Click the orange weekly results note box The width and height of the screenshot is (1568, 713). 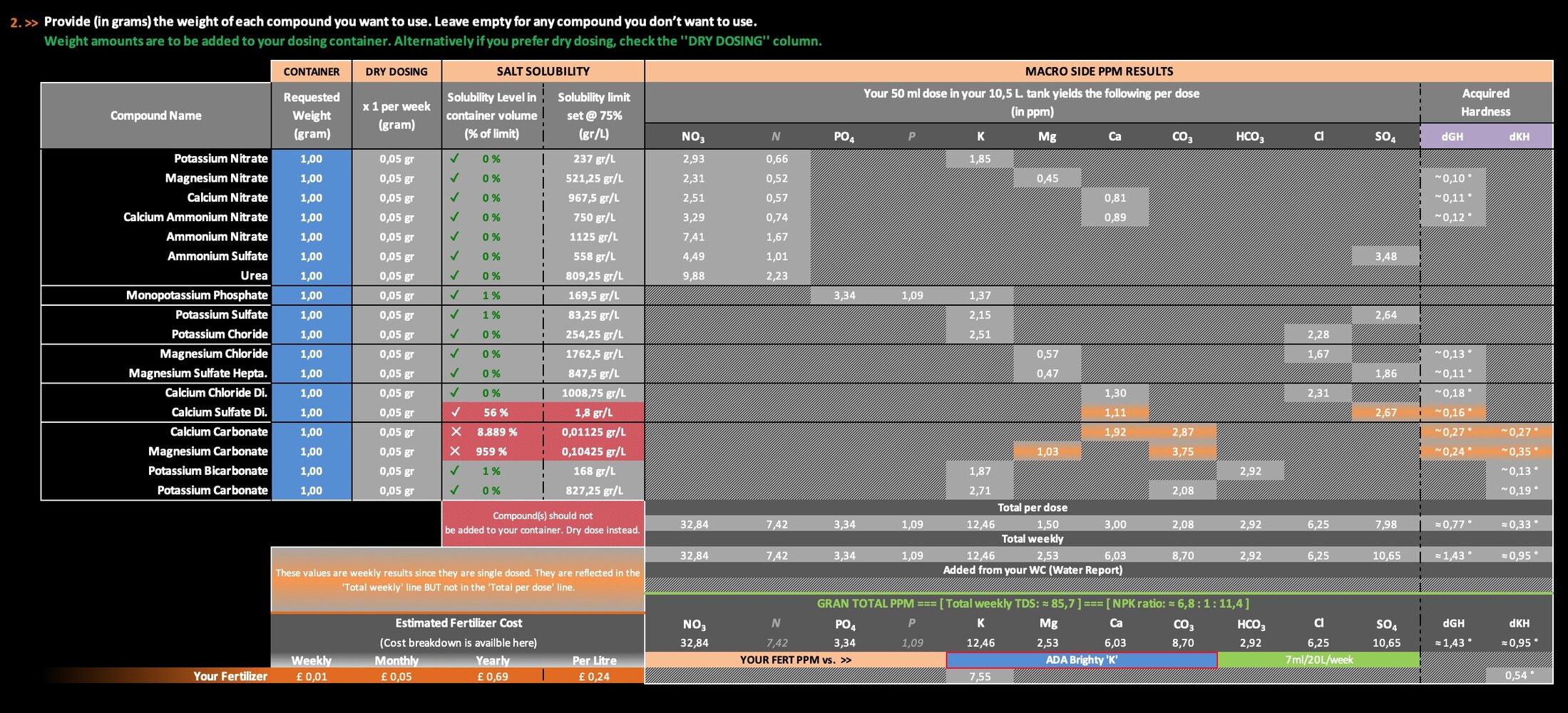pyautogui.click(x=458, y=580)
